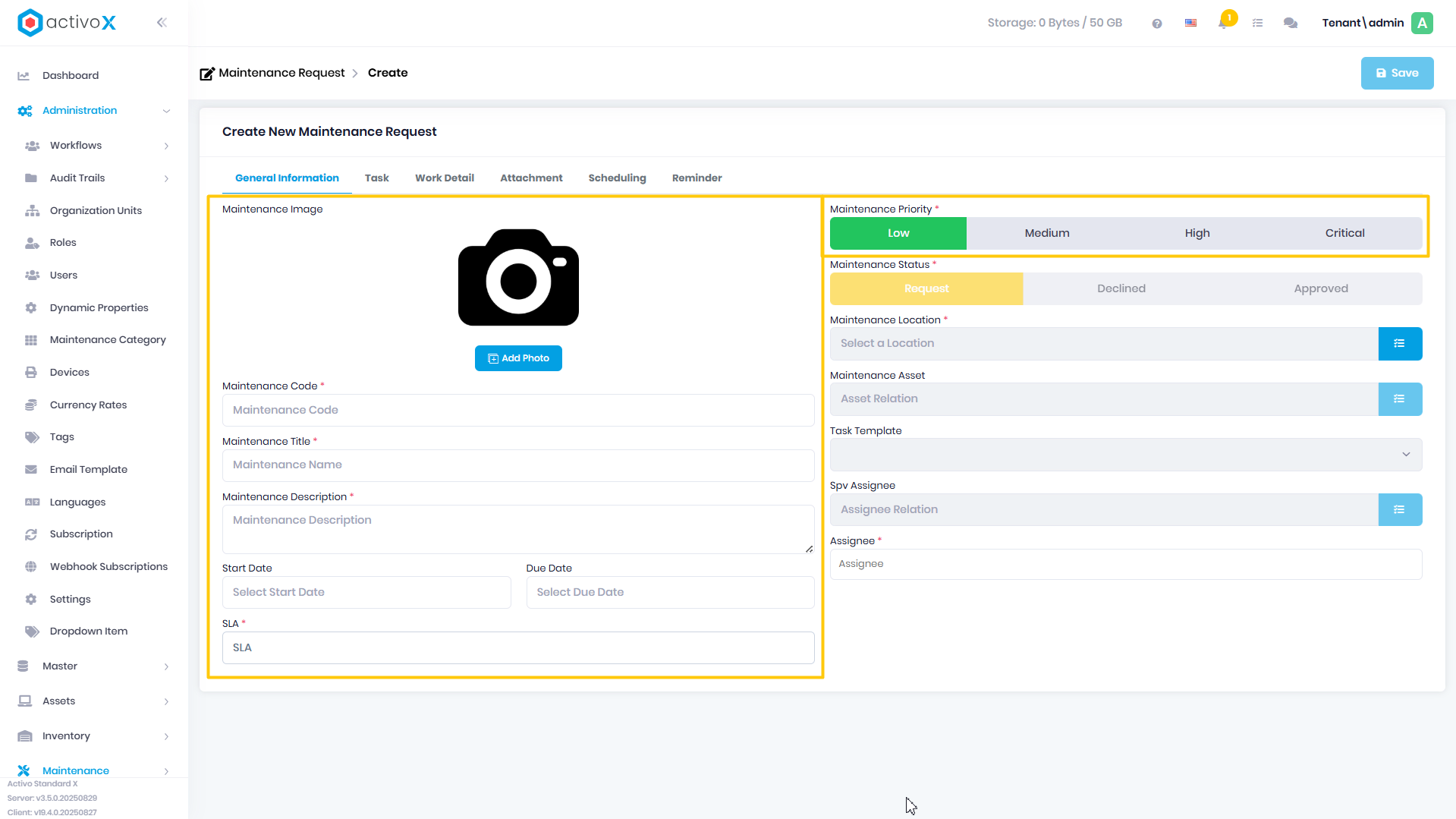
Task: Expand the Workflows submenu
Action: point(166,146)
